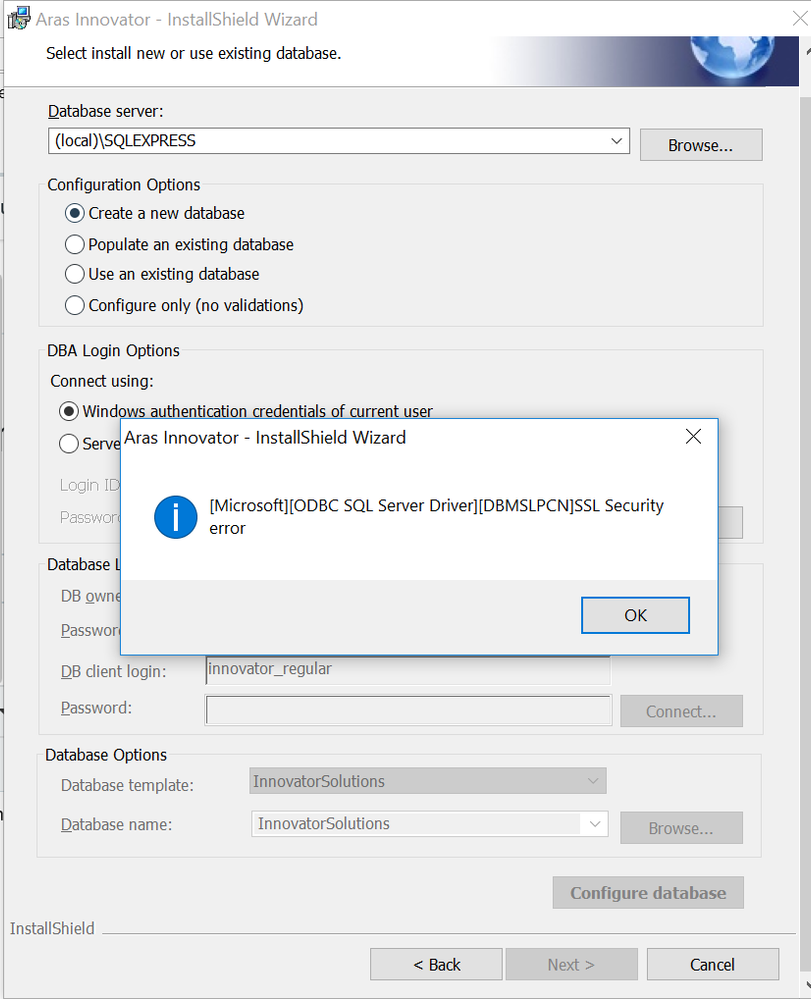Select Create a new database option
Screen dimensions: 811x999
(75, 213)
